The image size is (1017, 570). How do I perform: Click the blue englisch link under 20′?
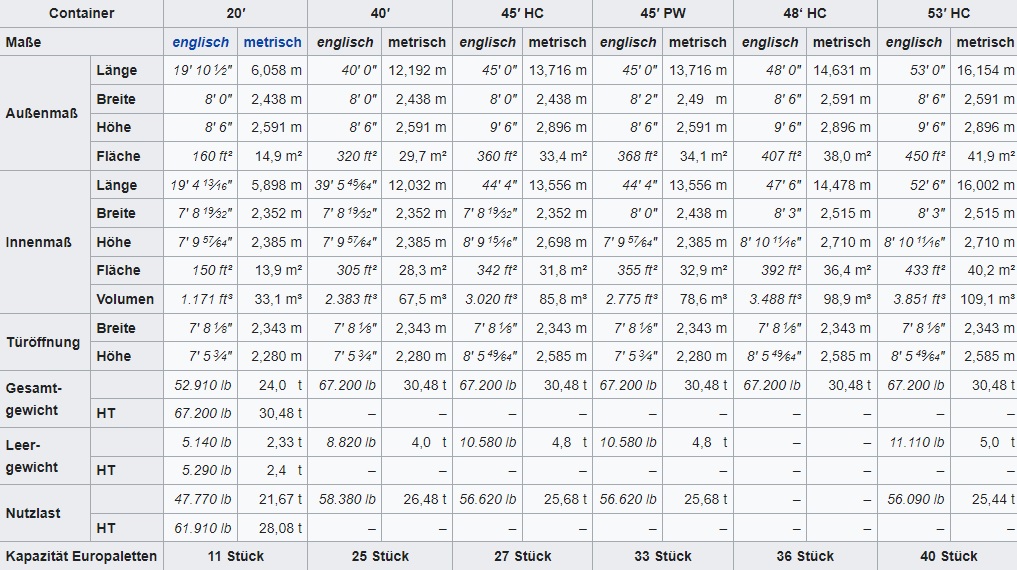(x=200, y=42)
